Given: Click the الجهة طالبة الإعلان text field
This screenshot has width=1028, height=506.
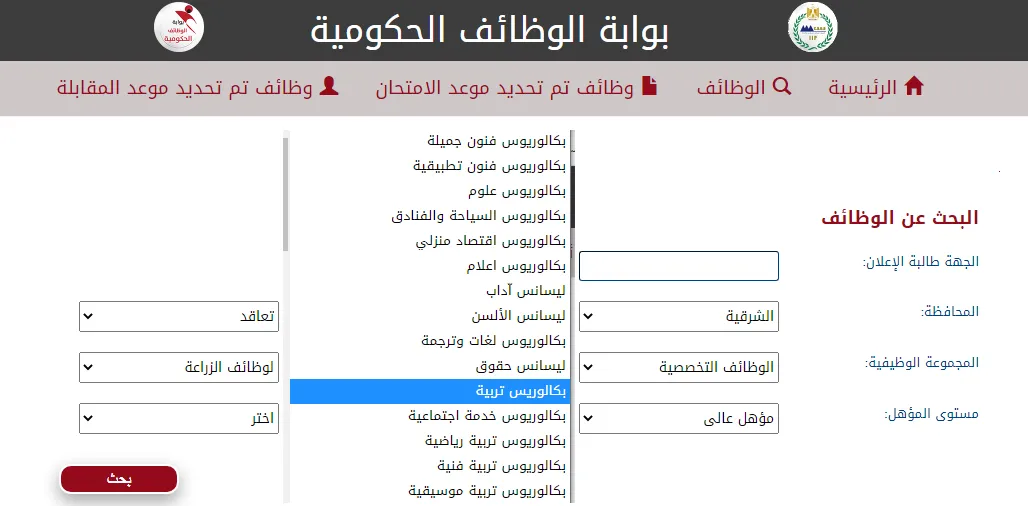Looking at the screenshot, I should (x=678, y=266).
